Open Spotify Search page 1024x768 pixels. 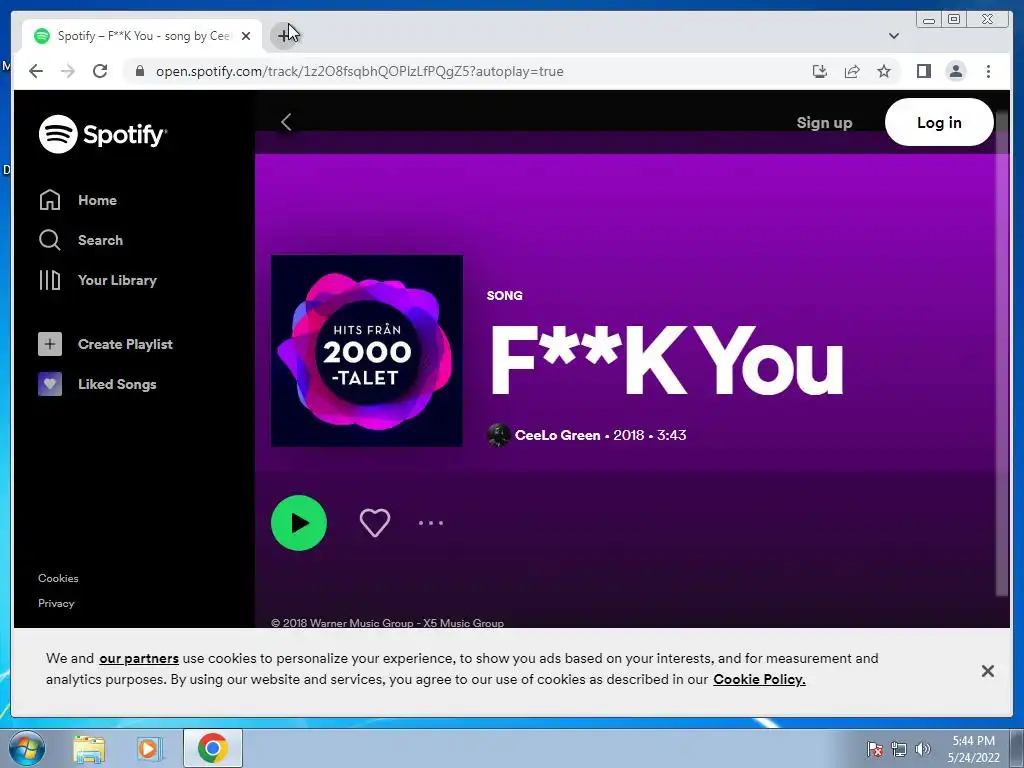point(81,240)
